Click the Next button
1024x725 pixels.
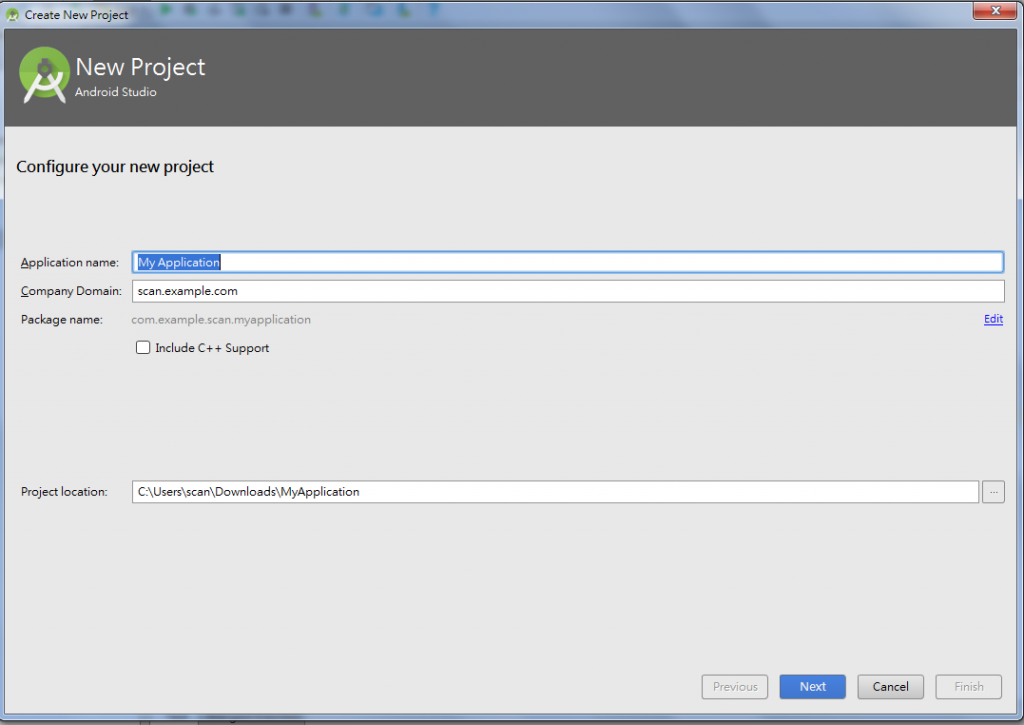click(x=812, y=686)
